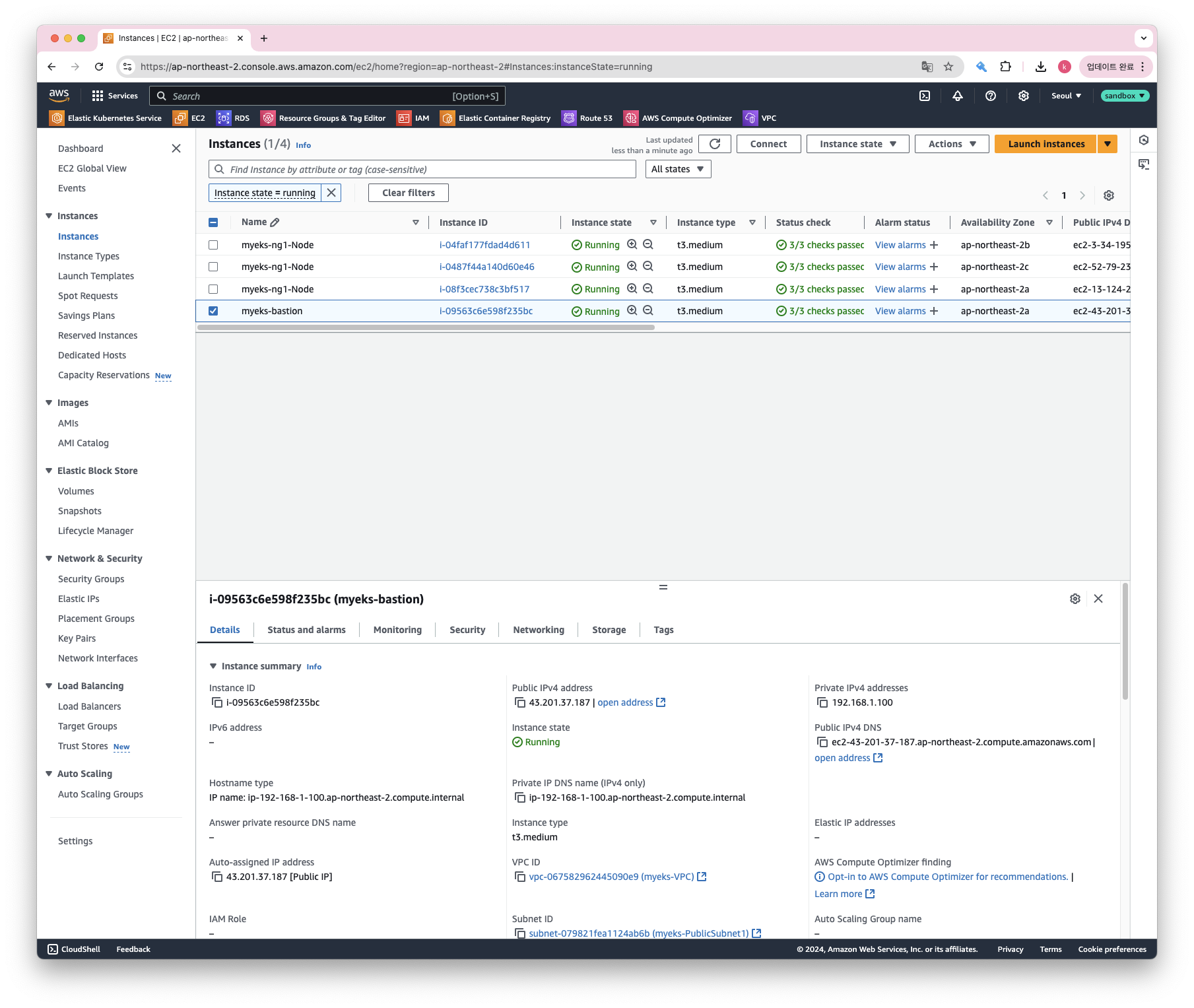Switch to Status and alarms tab

[x=306, y=630]
